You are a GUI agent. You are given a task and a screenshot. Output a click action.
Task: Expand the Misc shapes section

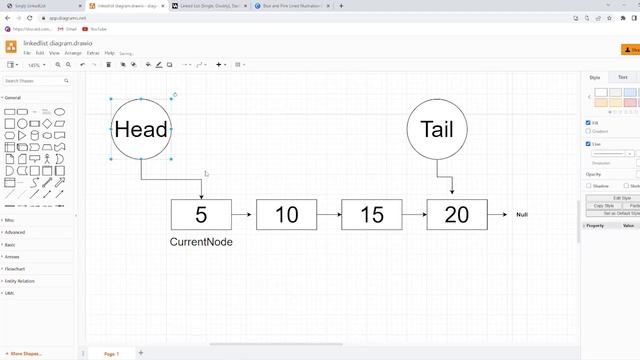[8, 220]
